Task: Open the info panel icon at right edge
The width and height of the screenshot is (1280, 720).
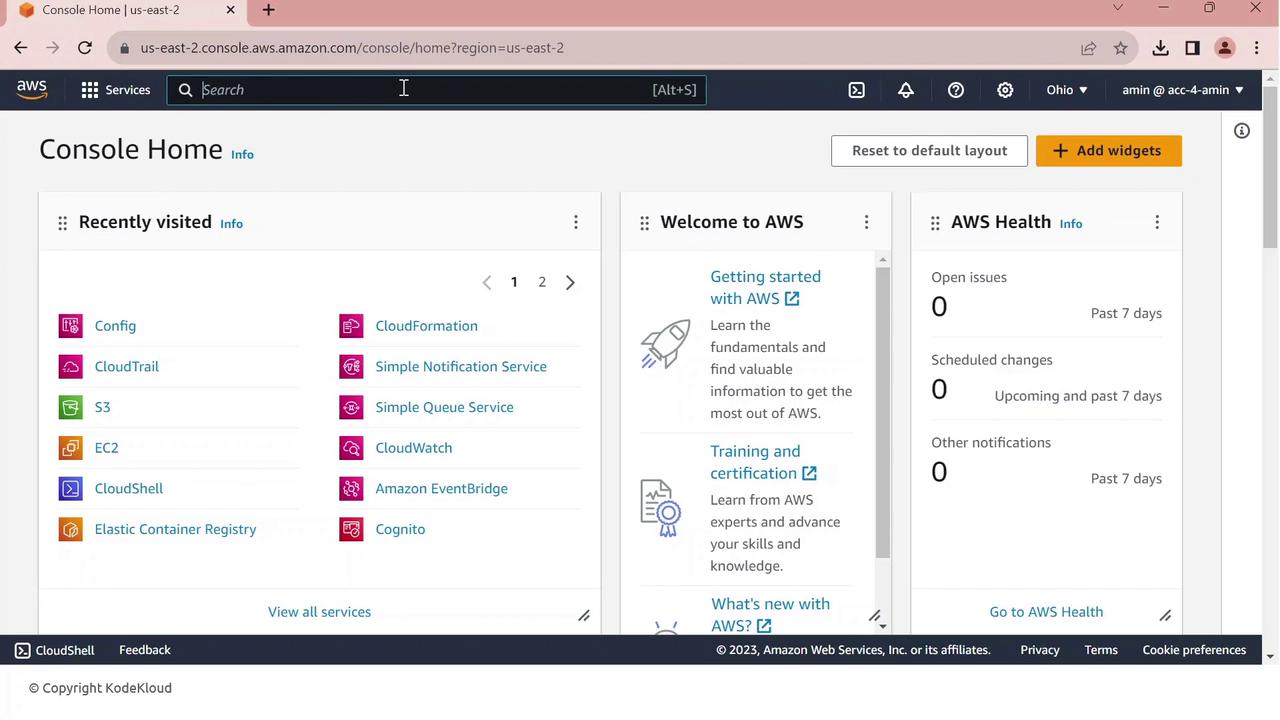Action: coord(1242,131)
